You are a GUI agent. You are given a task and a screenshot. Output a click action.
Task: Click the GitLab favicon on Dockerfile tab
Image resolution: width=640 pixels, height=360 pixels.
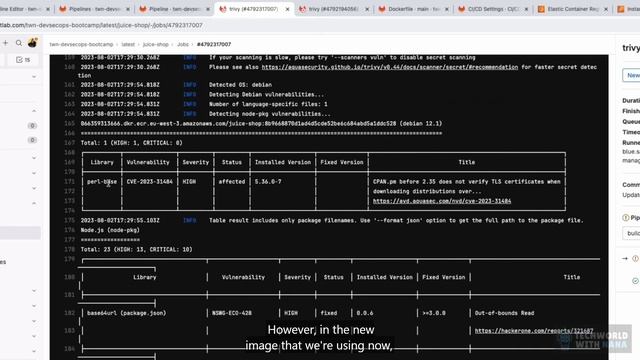382,9
